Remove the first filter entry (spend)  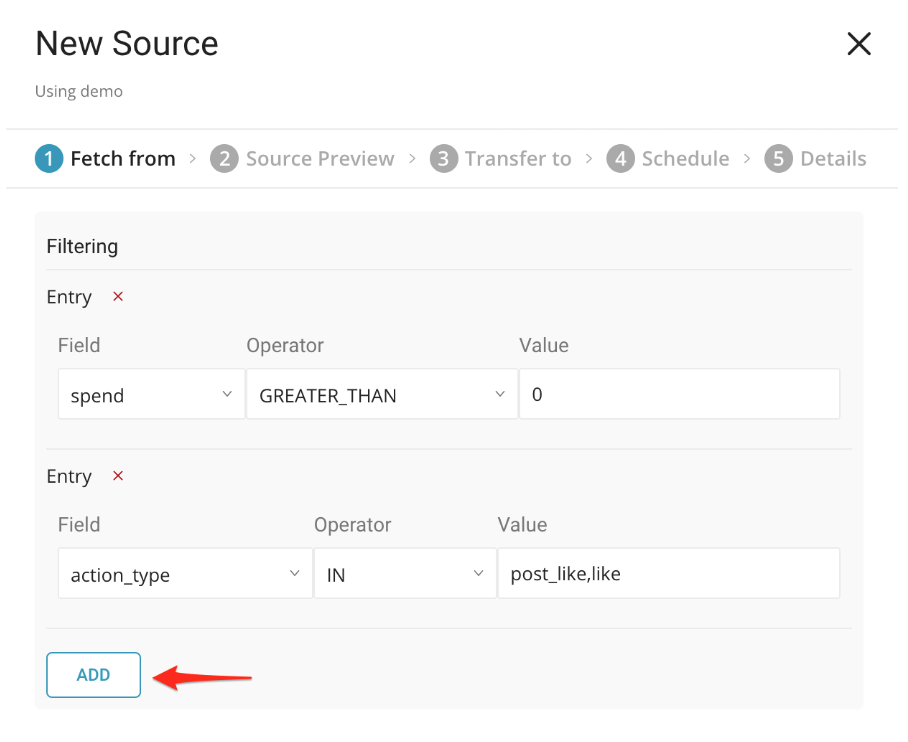tap(117, 297)
